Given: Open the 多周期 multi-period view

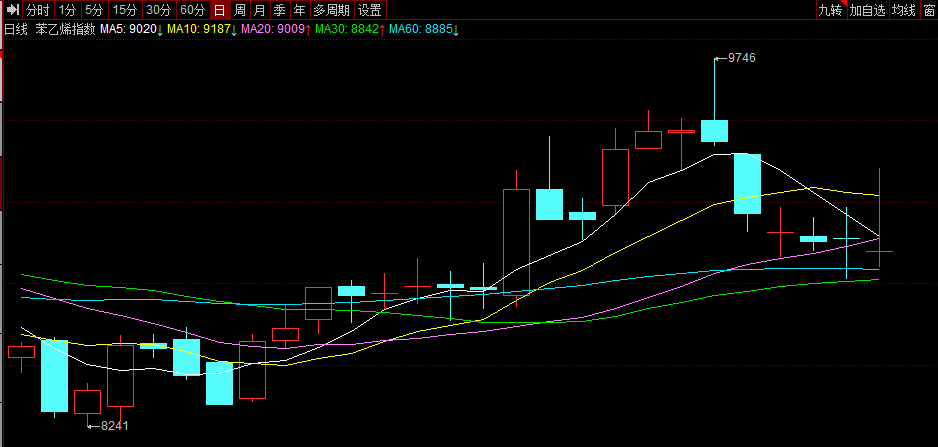Looking at the screenshot, I should (x=331, y=10).
